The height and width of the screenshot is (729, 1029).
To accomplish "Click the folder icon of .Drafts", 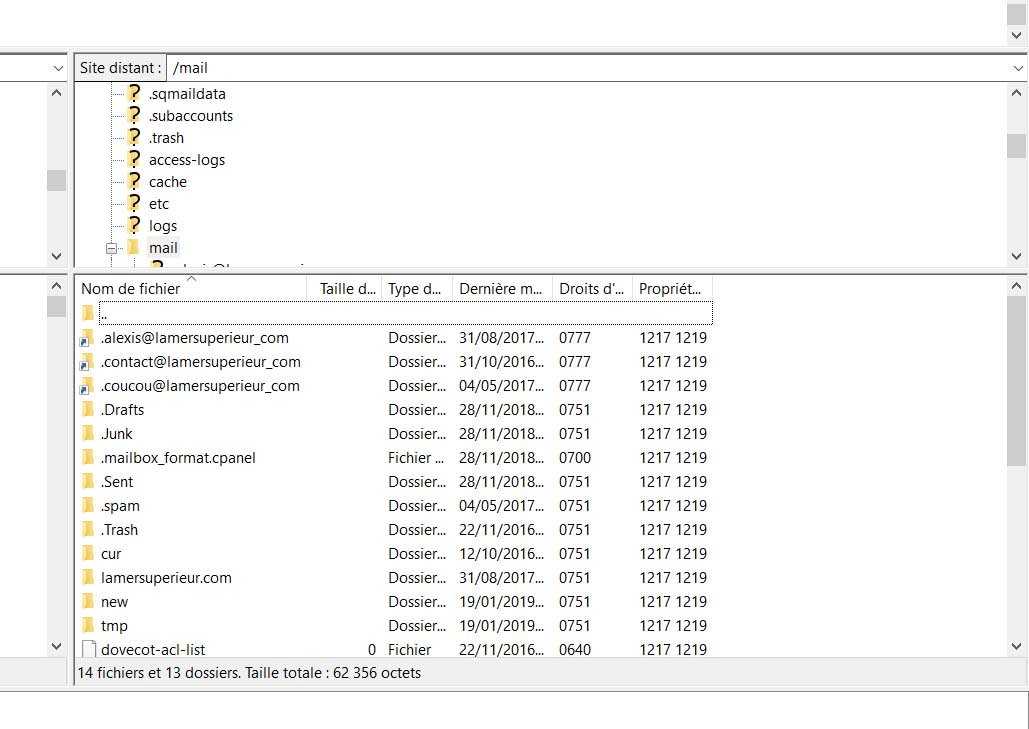I will [x=88, y=409].
